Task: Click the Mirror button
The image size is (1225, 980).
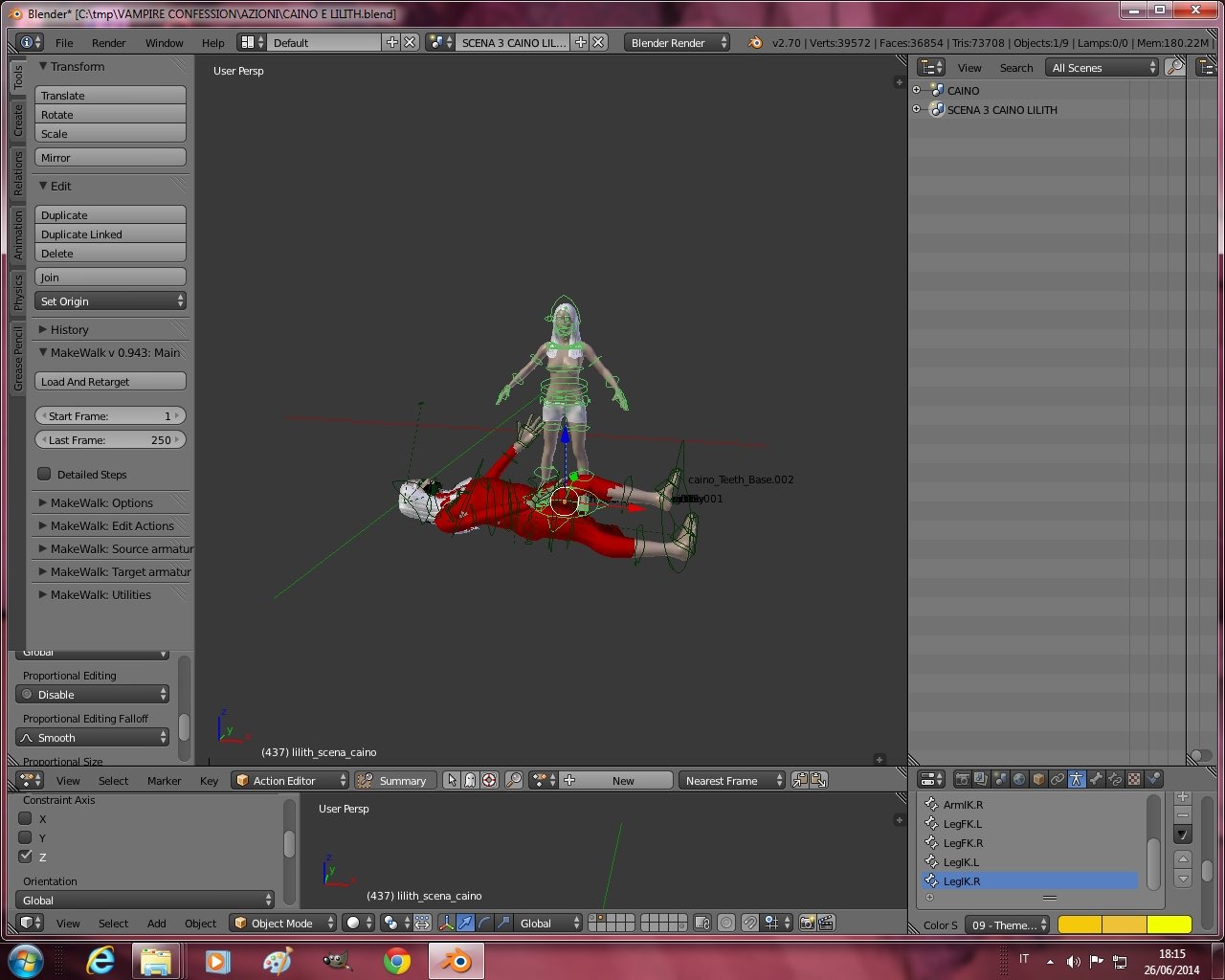Action: pos(111,157)
